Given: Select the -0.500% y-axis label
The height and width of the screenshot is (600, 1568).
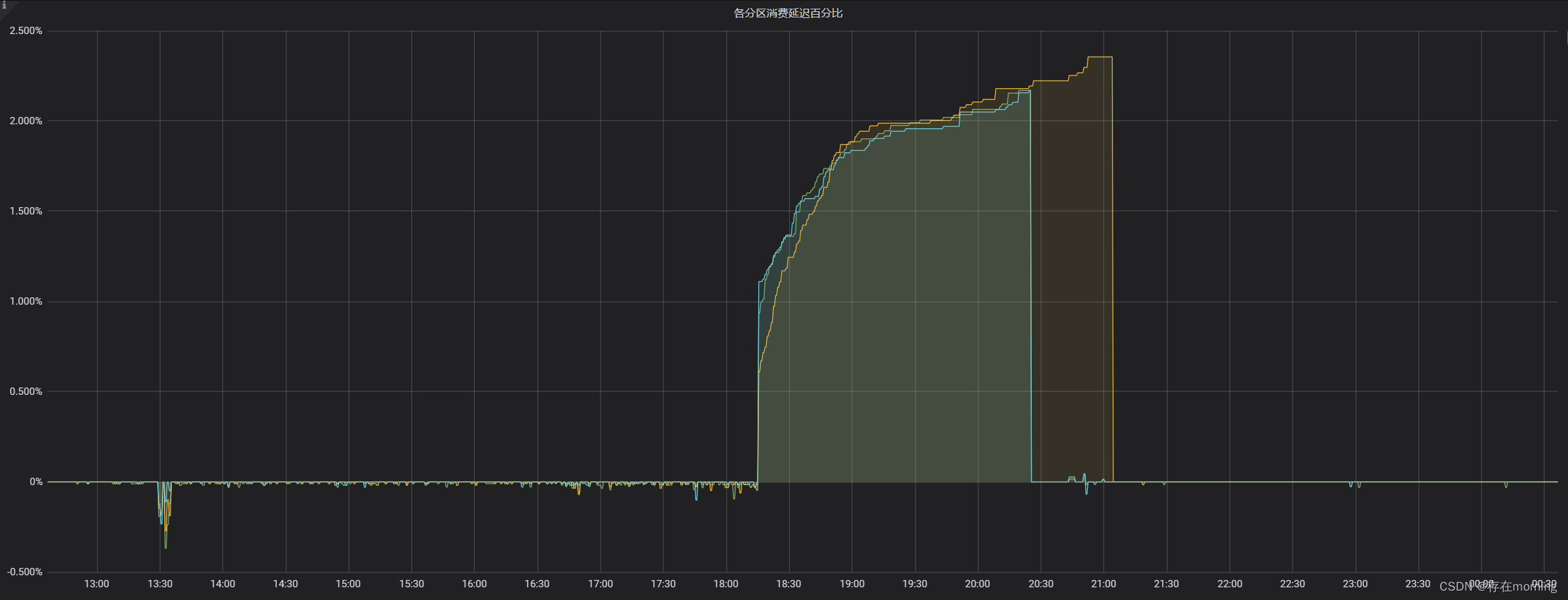Looking at the screenshot, I should [x=25, y=572].
